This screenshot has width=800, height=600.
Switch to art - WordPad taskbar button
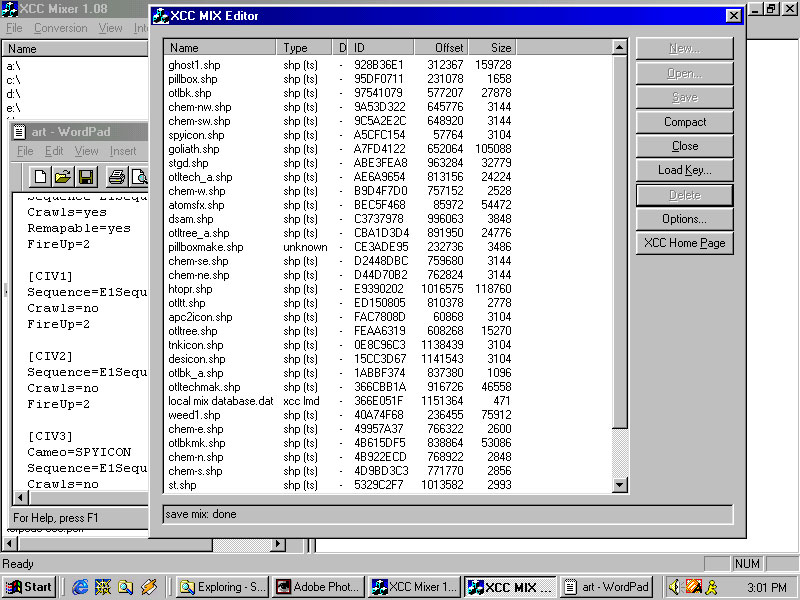pos(607,587)
